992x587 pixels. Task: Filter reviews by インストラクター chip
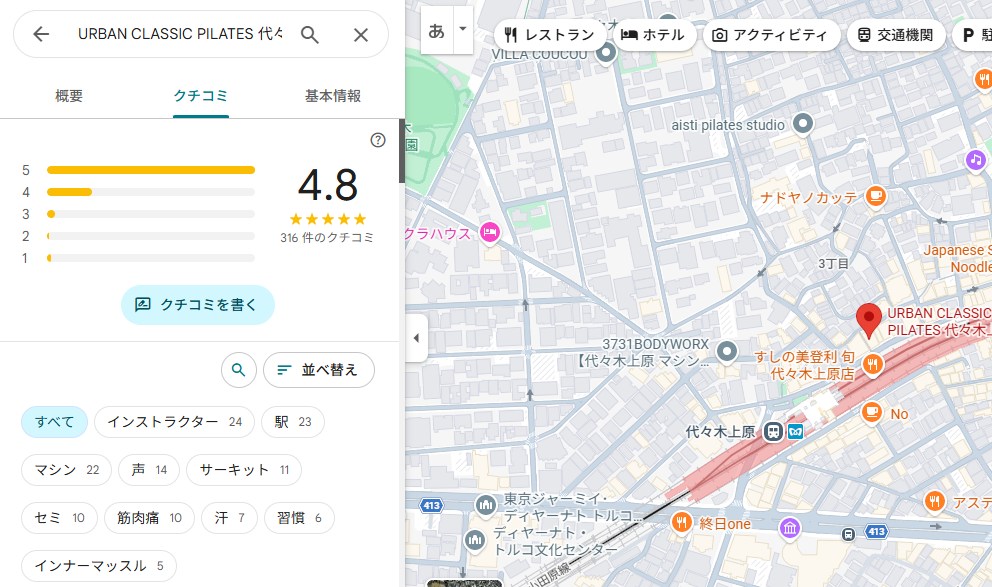coord(174,422)
